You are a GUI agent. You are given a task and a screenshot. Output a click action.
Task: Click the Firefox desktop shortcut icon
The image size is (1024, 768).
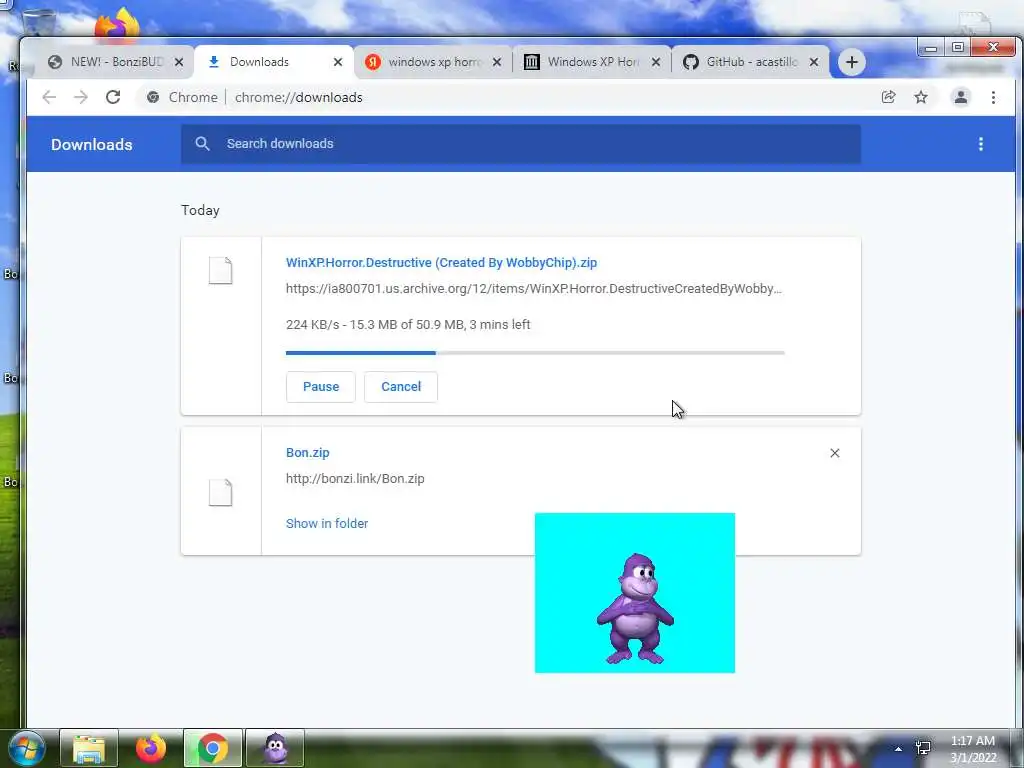118,24
